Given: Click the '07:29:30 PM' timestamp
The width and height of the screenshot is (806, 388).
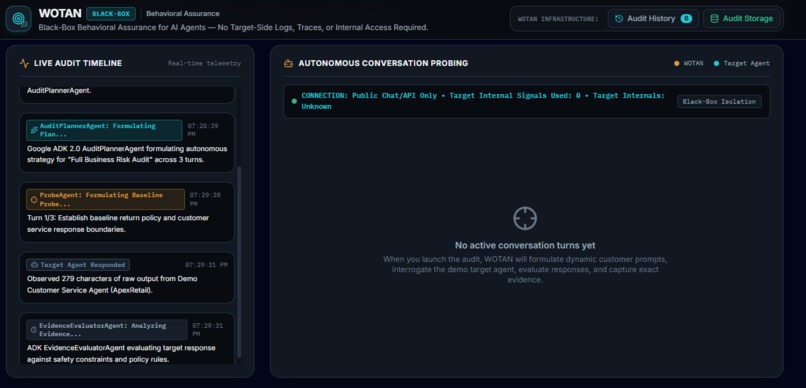Looking at the screenshot, I should 205,199.
